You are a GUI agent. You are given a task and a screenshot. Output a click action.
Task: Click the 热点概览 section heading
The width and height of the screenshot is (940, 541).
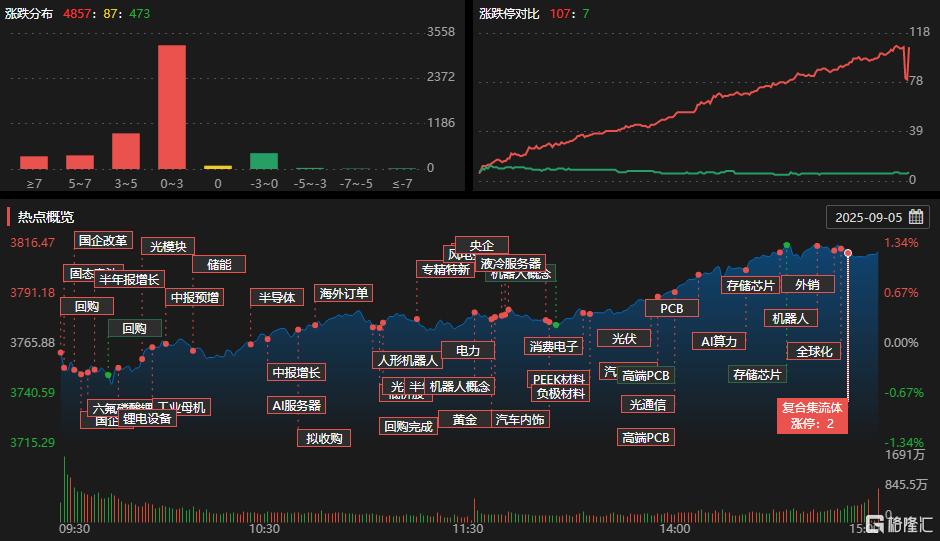[46, 217]
